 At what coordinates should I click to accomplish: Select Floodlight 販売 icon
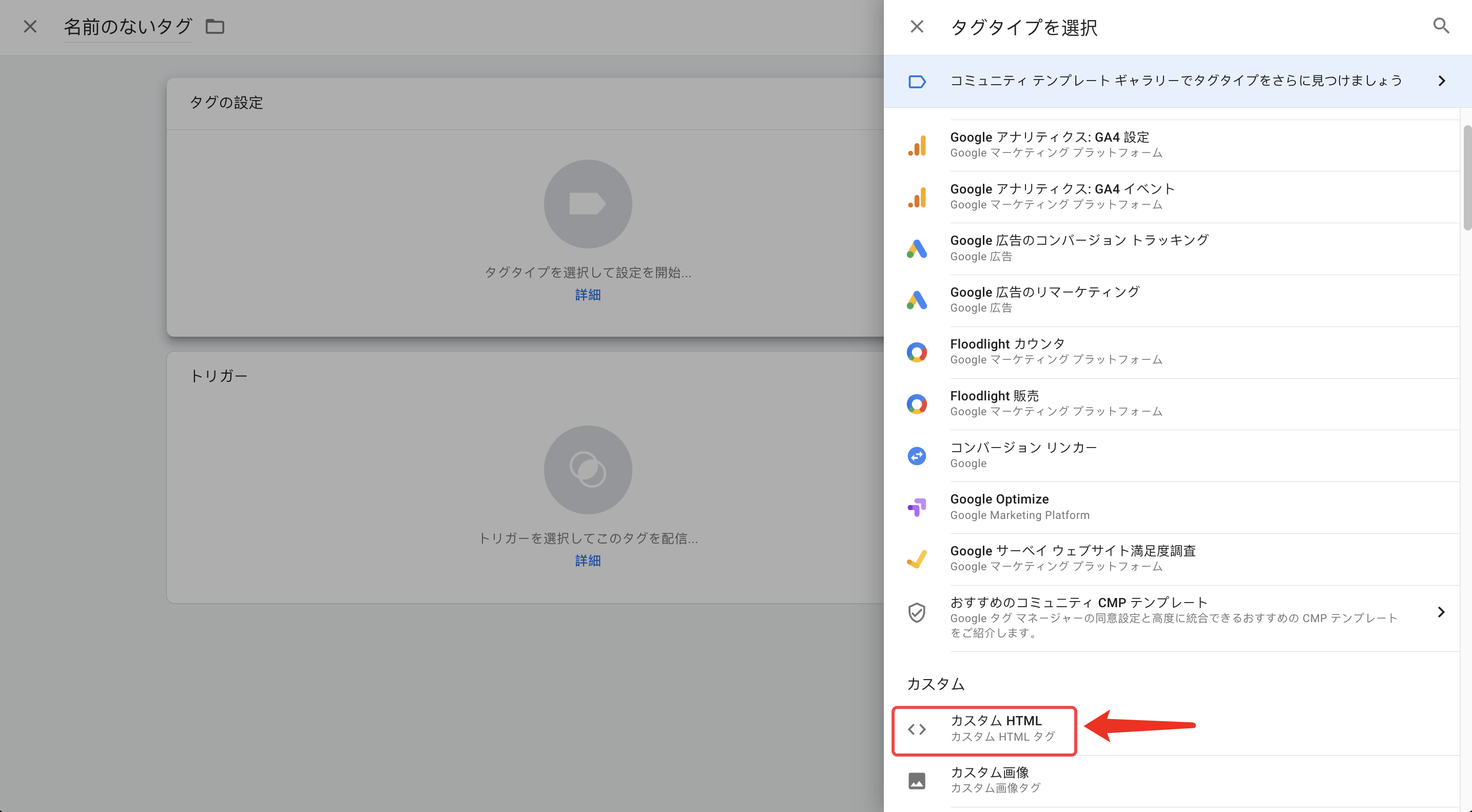point(917,404)
